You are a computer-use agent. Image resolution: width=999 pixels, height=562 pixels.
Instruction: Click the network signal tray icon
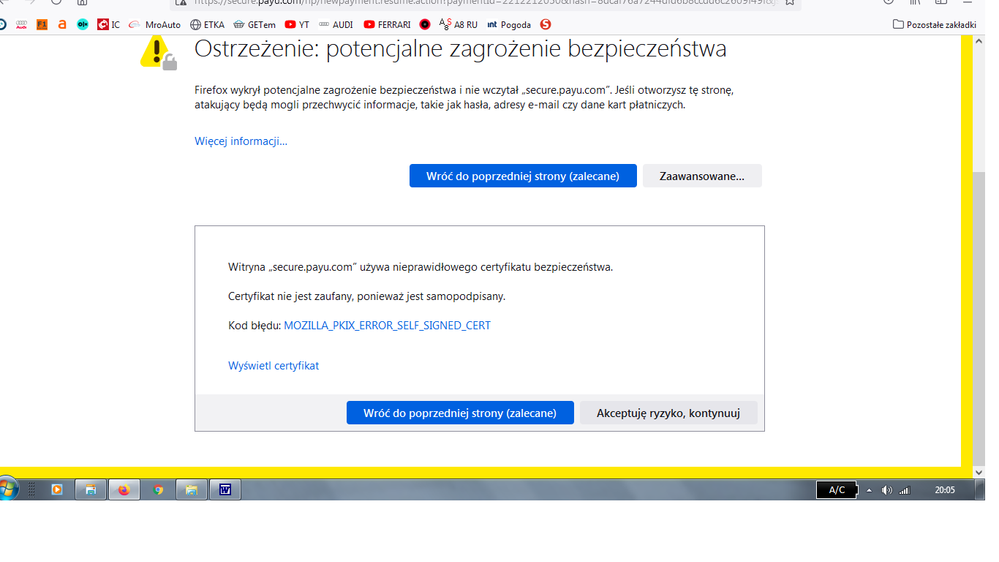(x=904, y=490)
